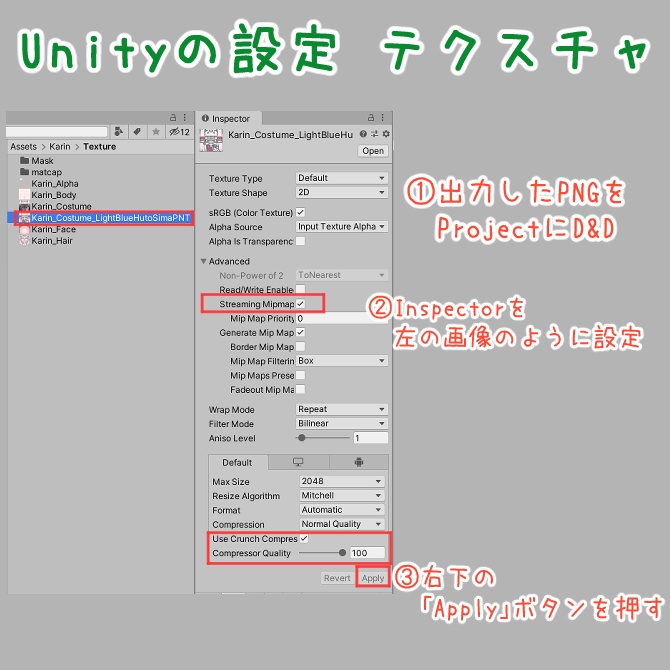Click the Aniso Level slider

click(x=323, y=438)
